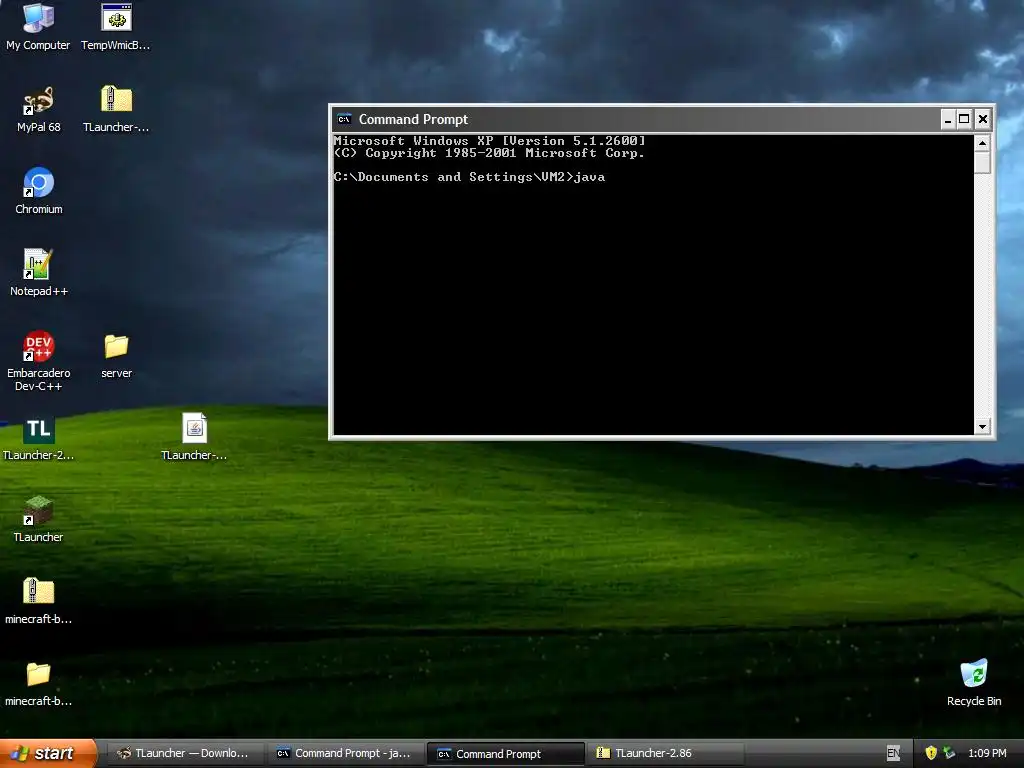The image size is (1024, 768).
Task: Click the scroll up arrow in Command Prompt
Action: coord(982,142)
